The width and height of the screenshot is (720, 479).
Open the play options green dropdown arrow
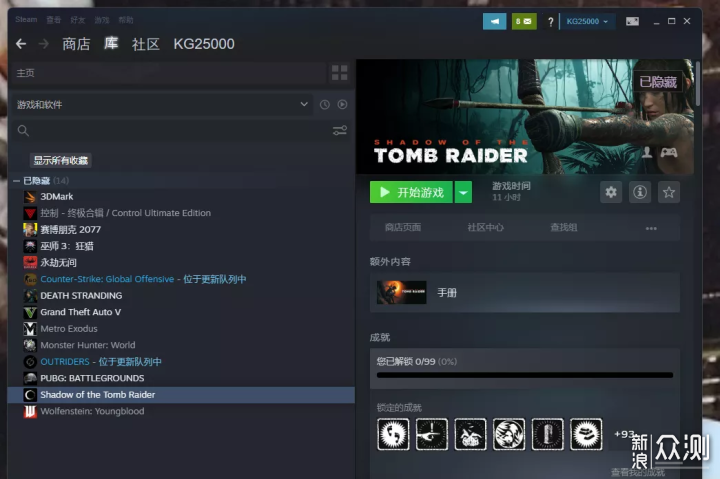[x=463, y=192]
